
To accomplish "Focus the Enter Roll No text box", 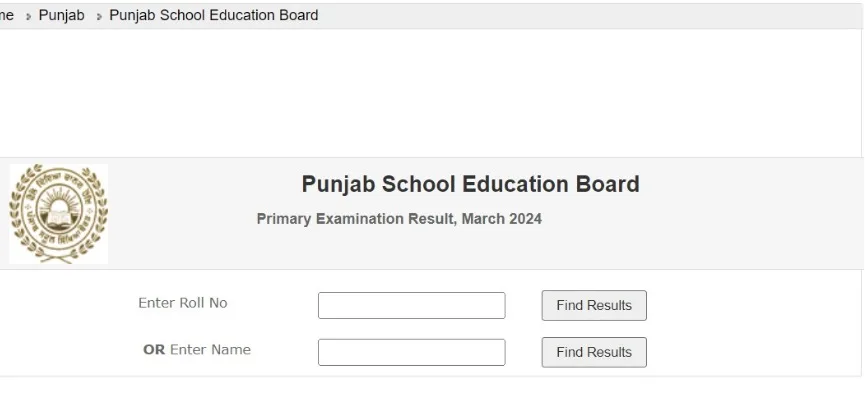I will [412, 306].
